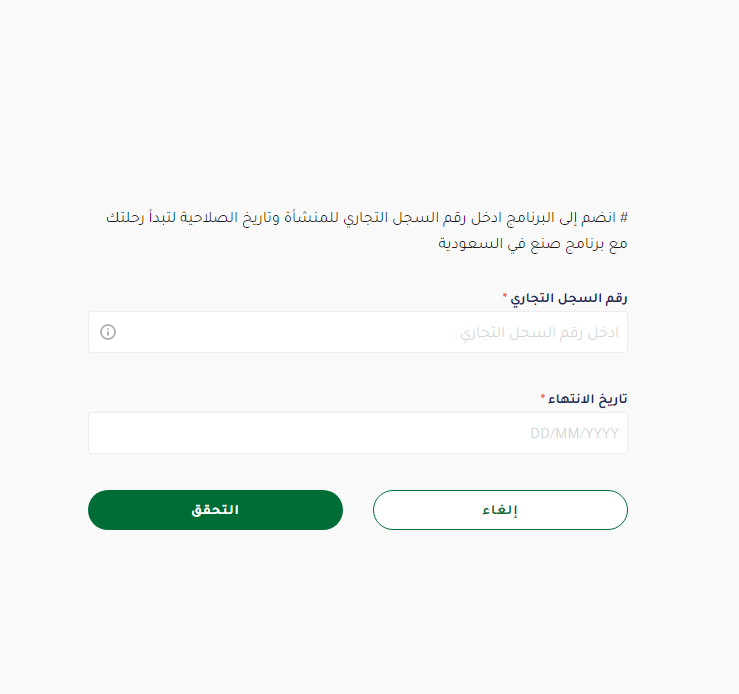The width and height of the screenshot is (739, 694).
Task: Click the DD/MM/YYYY expiry date input
Action: [x=574, y=434]
